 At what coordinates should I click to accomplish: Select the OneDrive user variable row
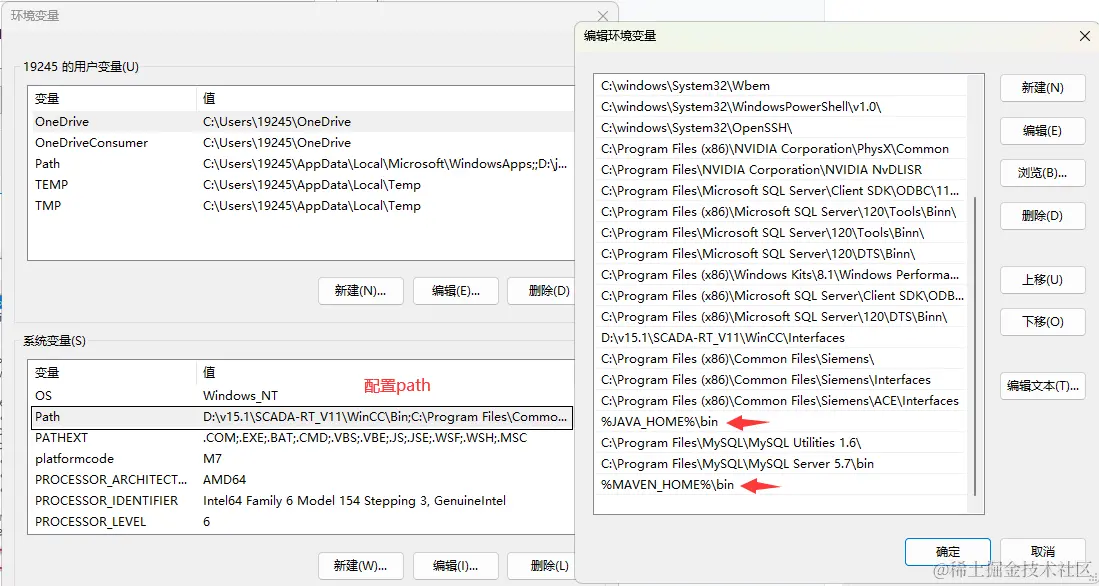(301, 122)
